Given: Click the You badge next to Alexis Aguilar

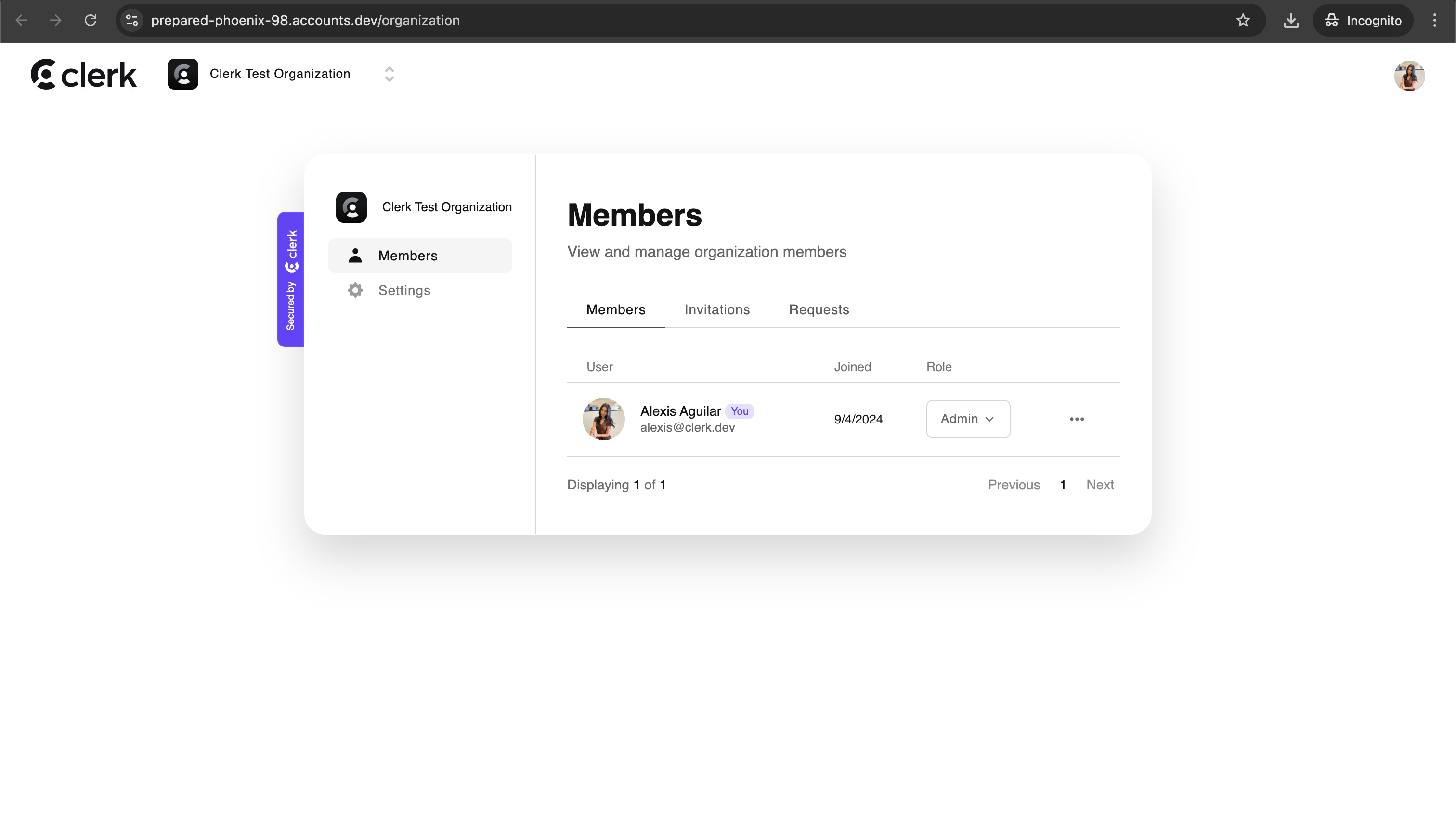Looking at the screenshot, I should 739,411.
